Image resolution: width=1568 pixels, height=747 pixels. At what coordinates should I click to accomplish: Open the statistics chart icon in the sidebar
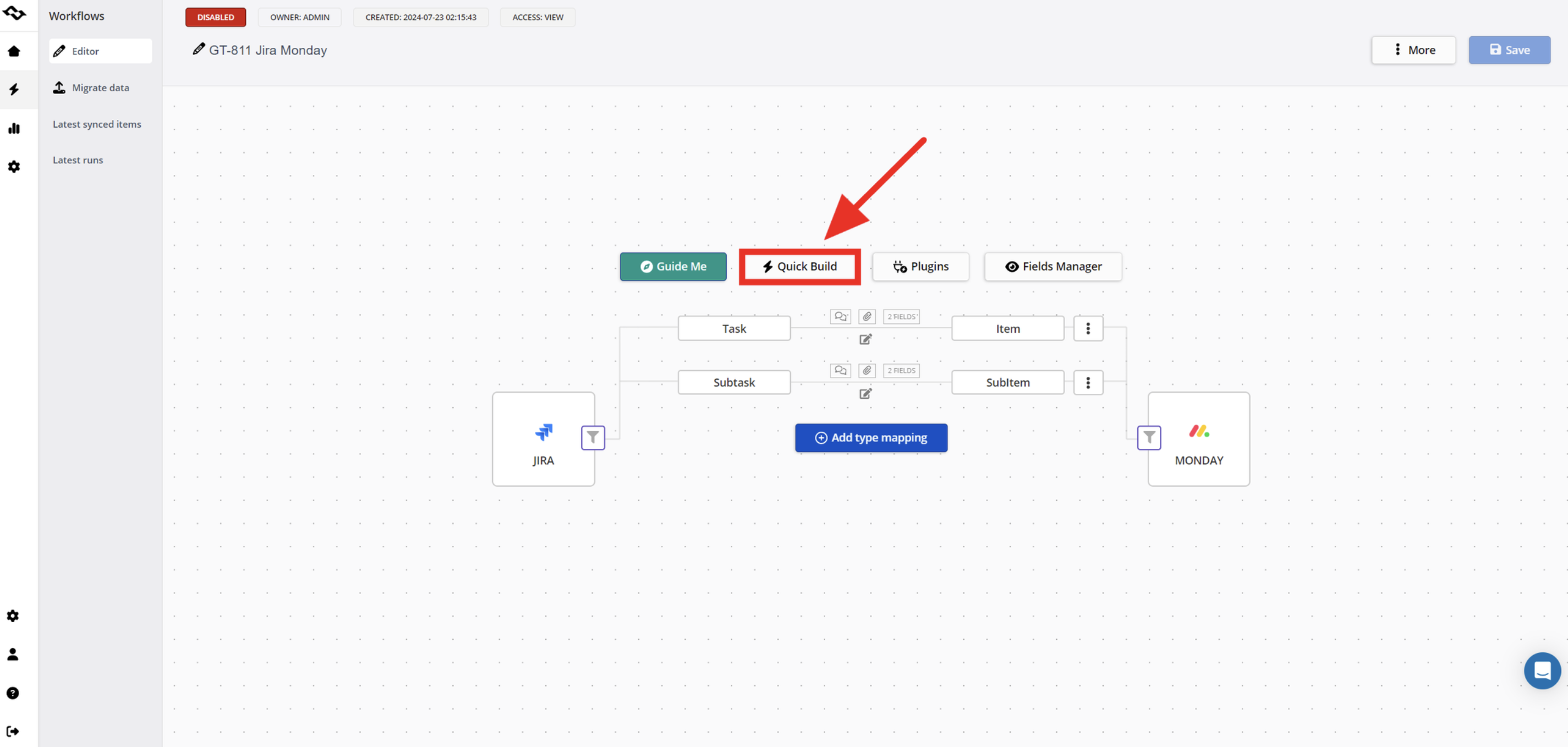pos(13,129)
